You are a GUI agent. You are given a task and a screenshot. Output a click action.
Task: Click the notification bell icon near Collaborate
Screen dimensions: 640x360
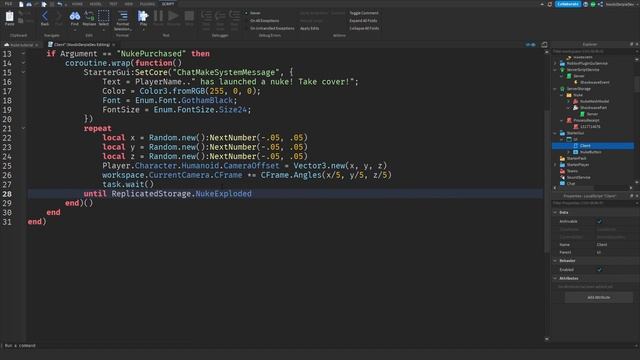(x=549, y=4)
